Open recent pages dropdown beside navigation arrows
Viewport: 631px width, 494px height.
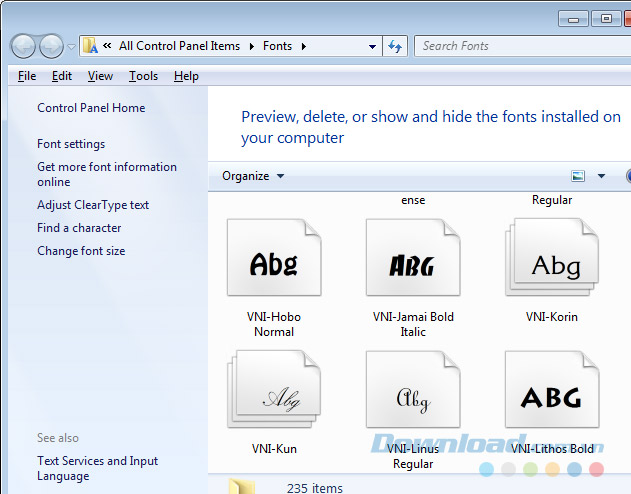click(x=72, y=47)
